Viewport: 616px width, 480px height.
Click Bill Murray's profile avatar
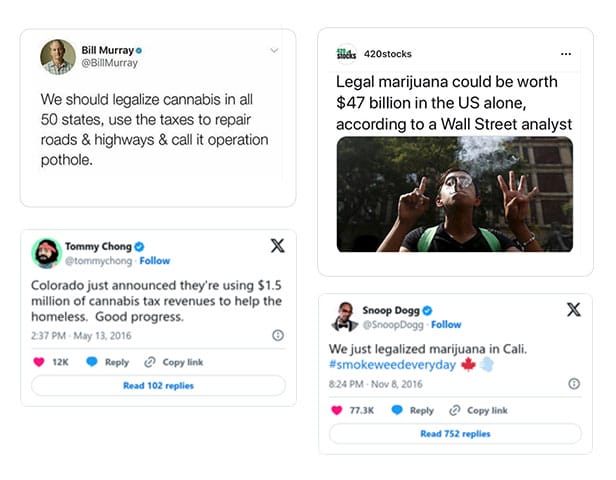[x=57, y=57]
